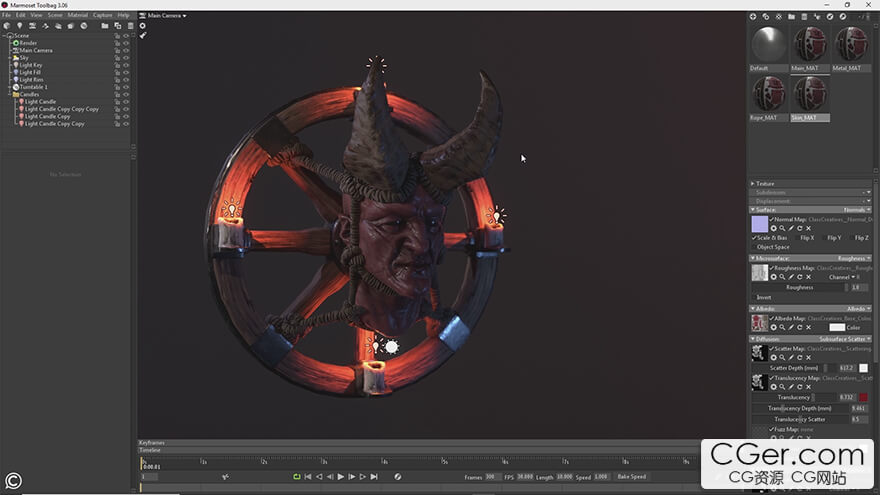
Task: Click the Albedo Color swatch
Action: tap(837, 327)
